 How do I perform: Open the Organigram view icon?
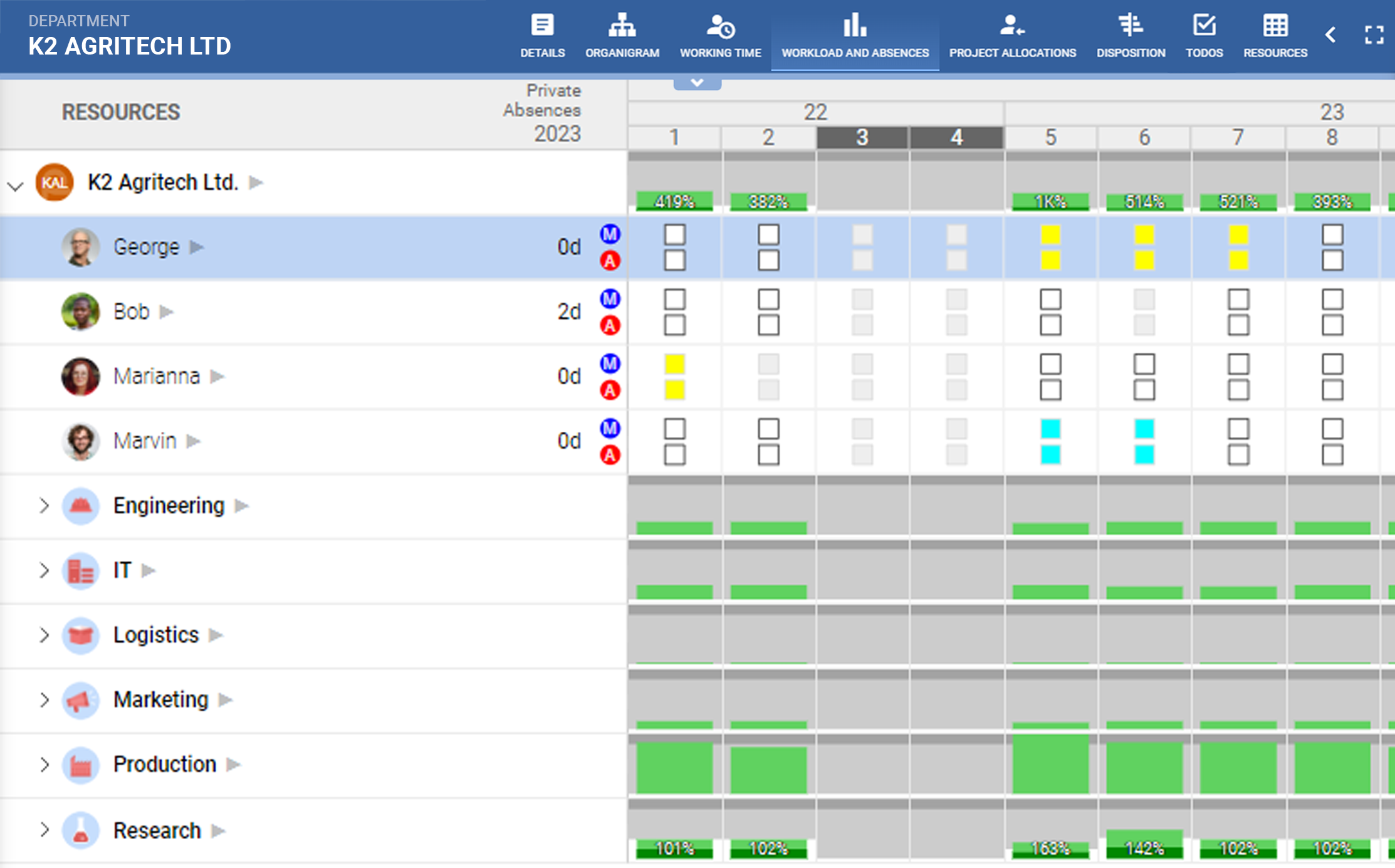pos(622,26)
